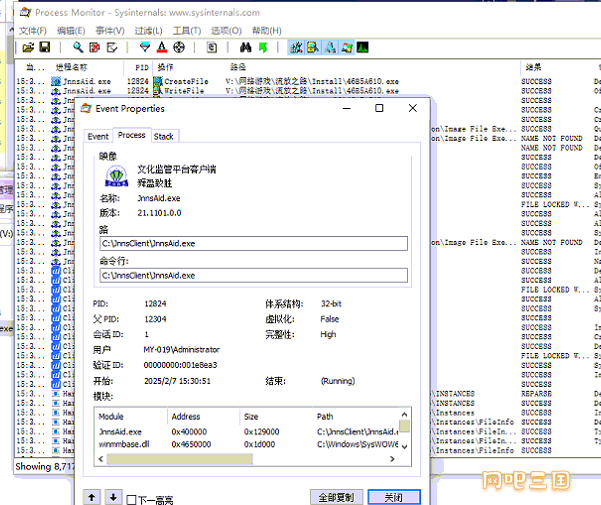Click the 命令行 command line field
Image resolution: width=601 pixels, height=505 pixels.
point(253,275)
